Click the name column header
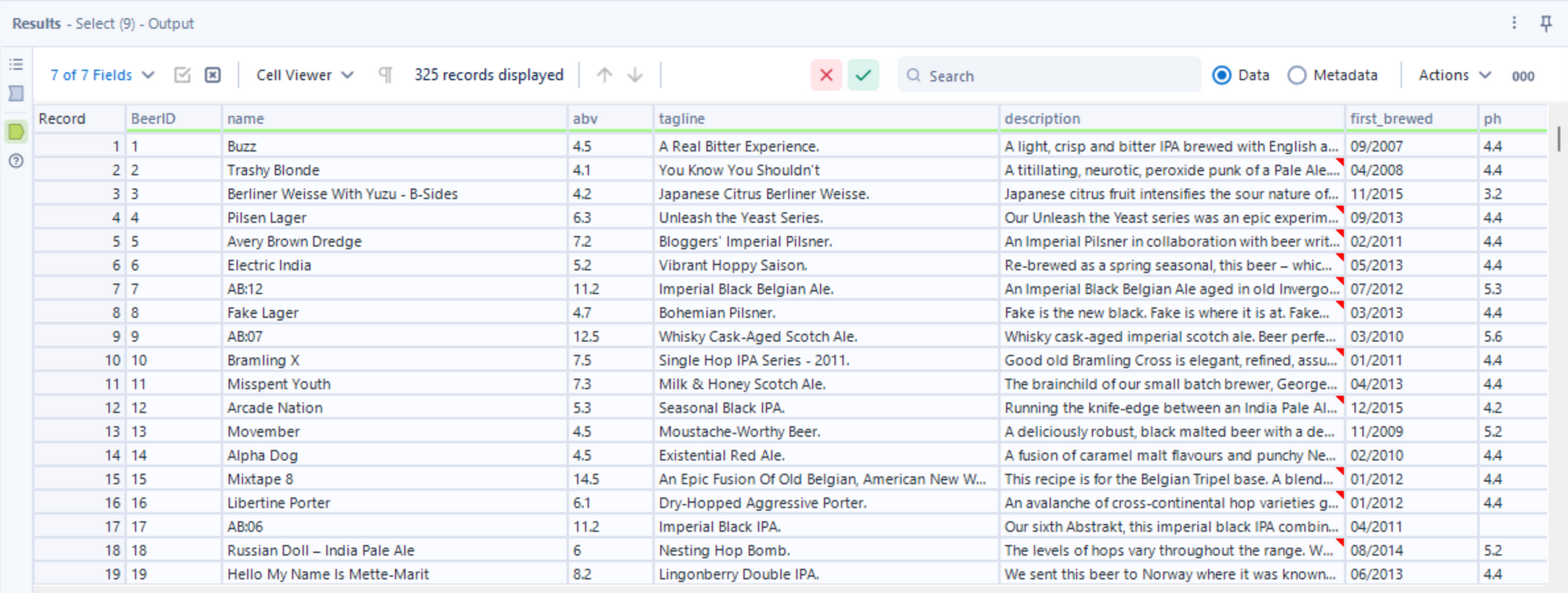The height and width of the screenshot is (593, 1568). pyautogui.click(x=394, y=118)
